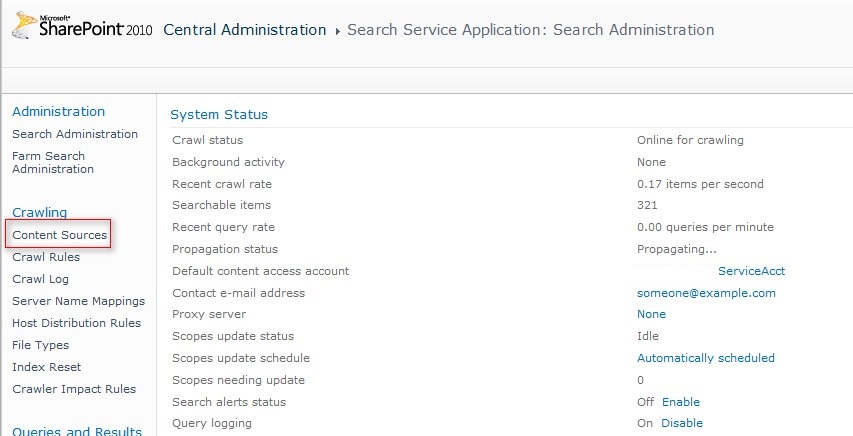This screenshot has height=436, width=853.
Task: Open the Crawl Rules page
Action: tap(46, 257)
